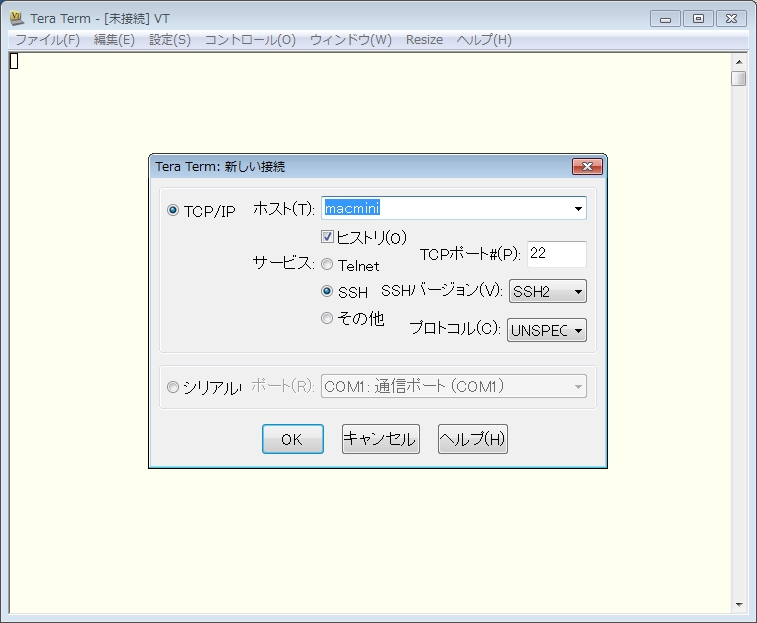757x623 pixels.
Task: Select Telnet as the service
Action: pos(327,265)
